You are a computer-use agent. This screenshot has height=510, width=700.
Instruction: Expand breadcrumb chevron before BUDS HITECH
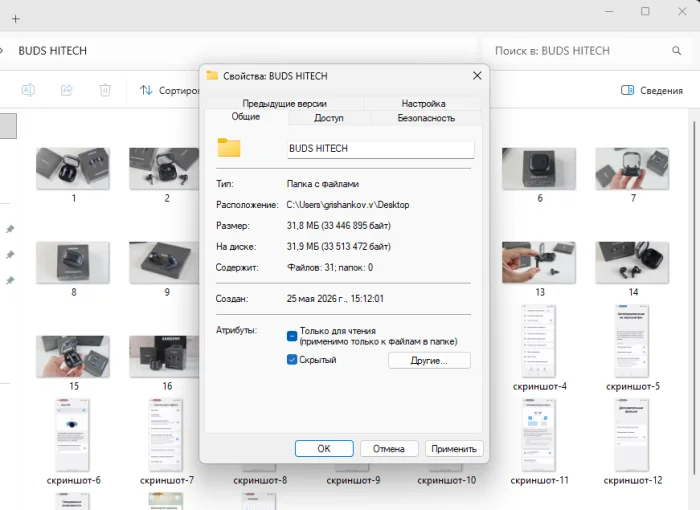2,50
